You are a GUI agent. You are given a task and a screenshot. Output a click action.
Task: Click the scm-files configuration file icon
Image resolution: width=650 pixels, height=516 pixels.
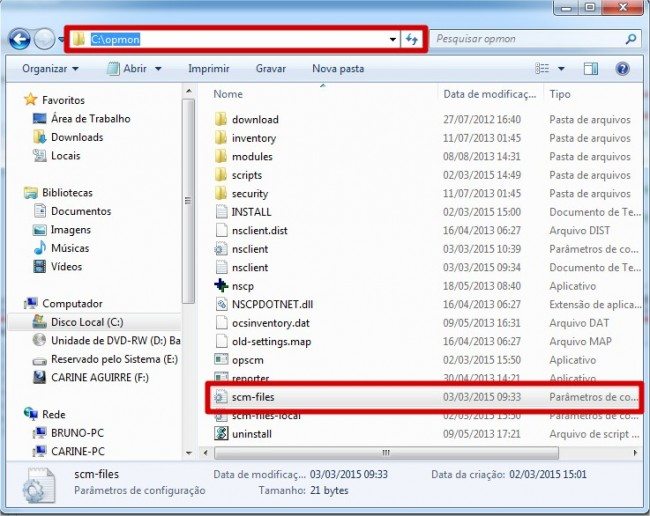point(222,397)
